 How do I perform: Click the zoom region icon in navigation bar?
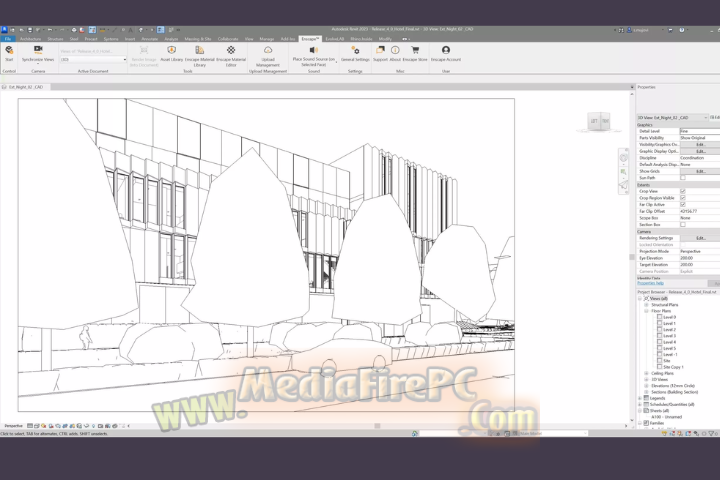tap(623, 172)
